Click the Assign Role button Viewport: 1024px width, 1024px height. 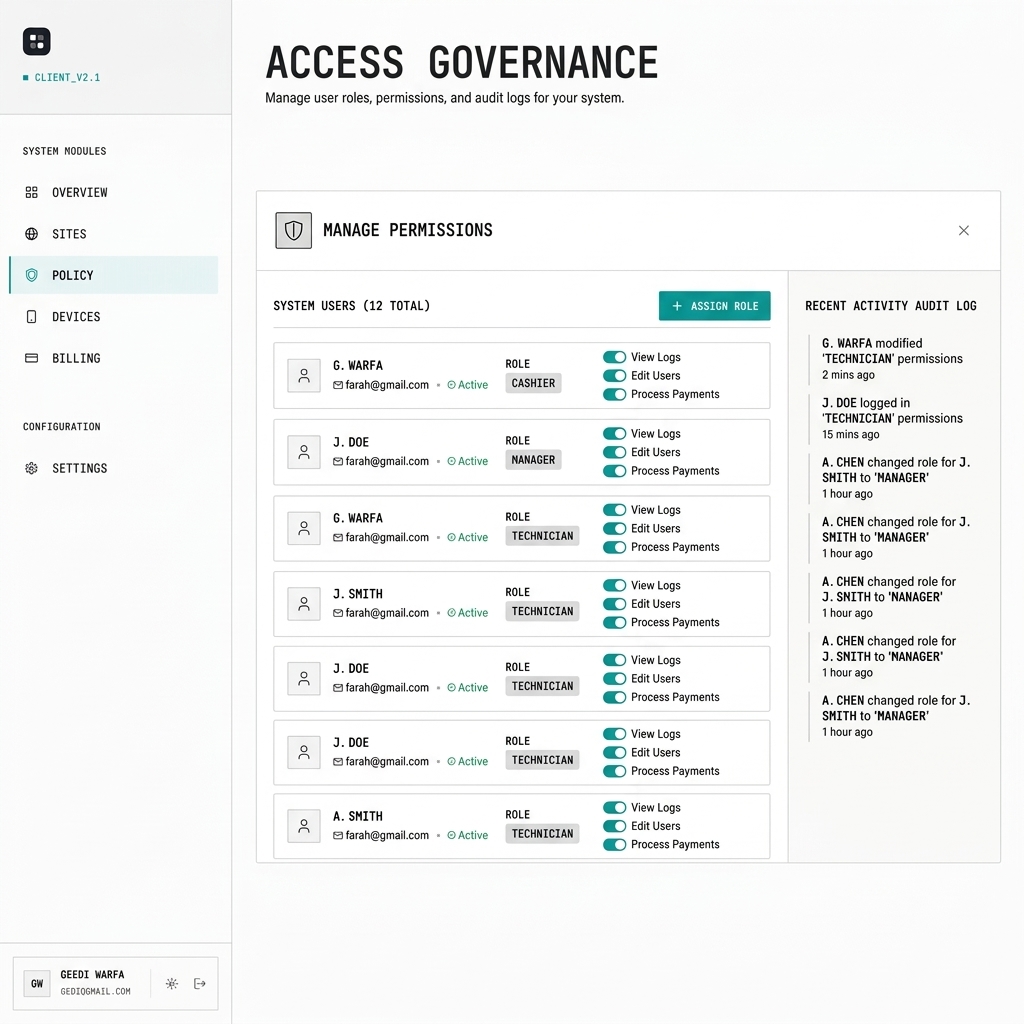pos(714,306)
